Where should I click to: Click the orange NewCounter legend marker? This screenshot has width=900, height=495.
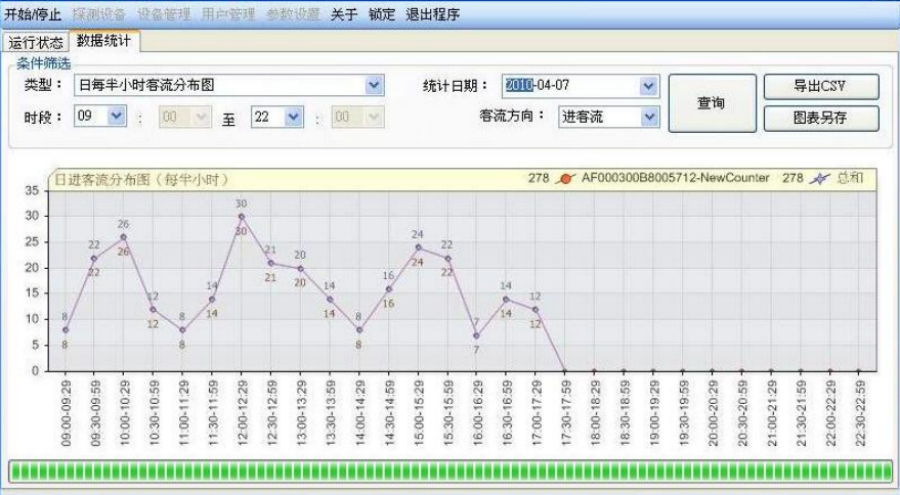[x=565, y=179]
